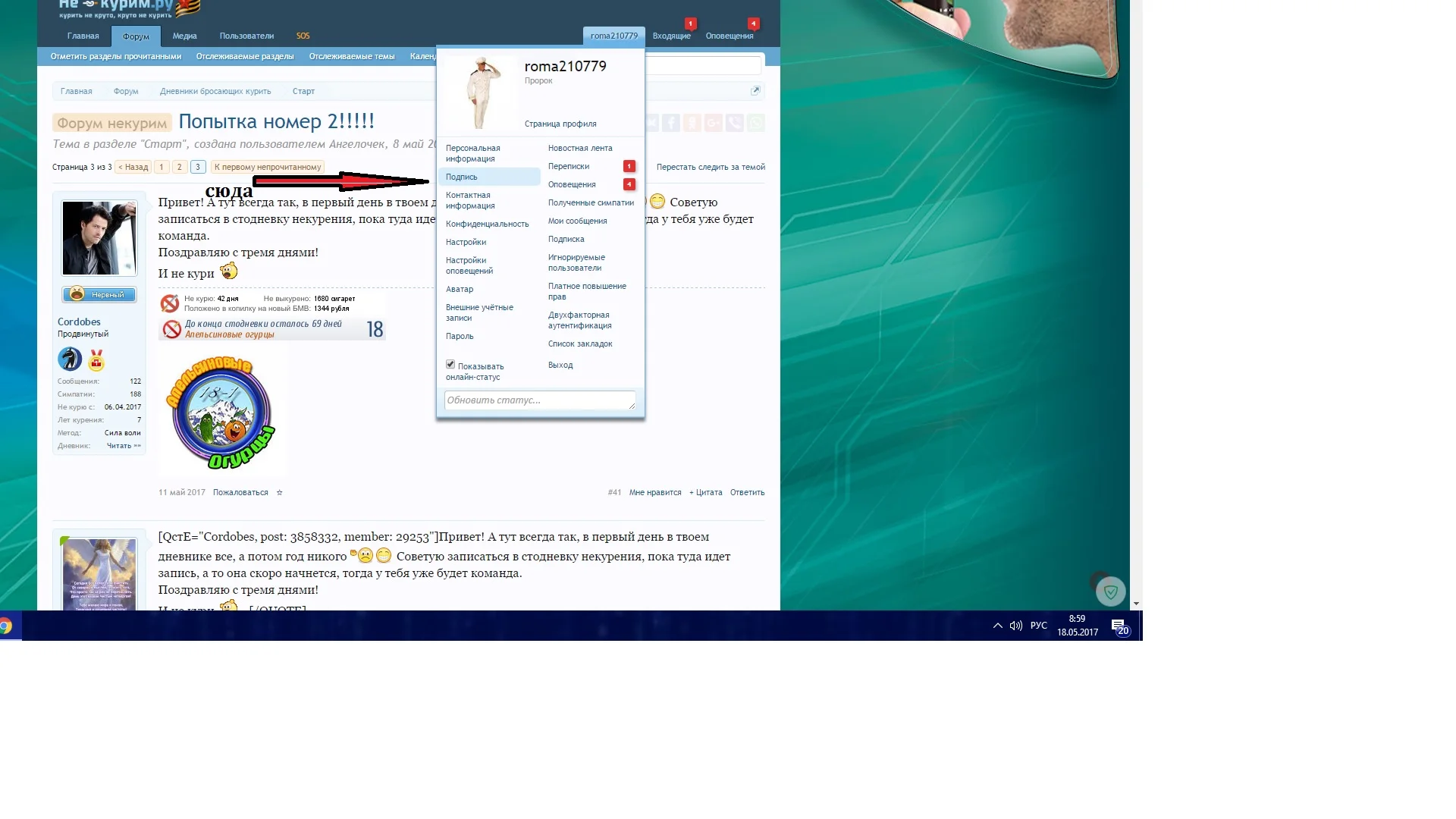Click Ответить on post #41
The height and width of the screenshot is (819, 1456).
click(747, 492)
